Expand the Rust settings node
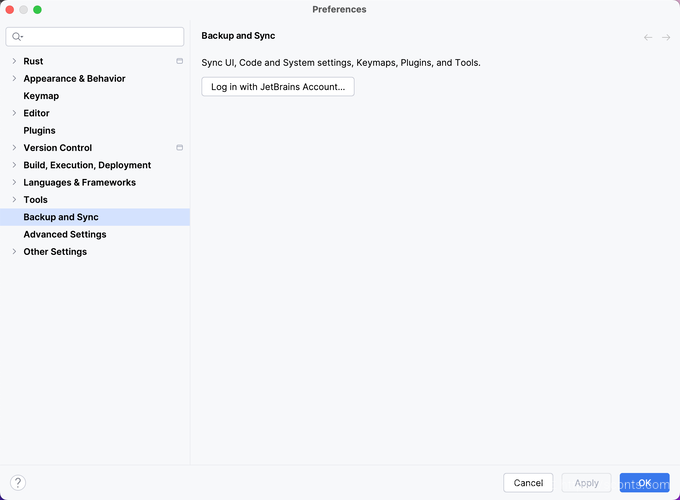The width and height of the screenshot is (680, 500). 14,61
